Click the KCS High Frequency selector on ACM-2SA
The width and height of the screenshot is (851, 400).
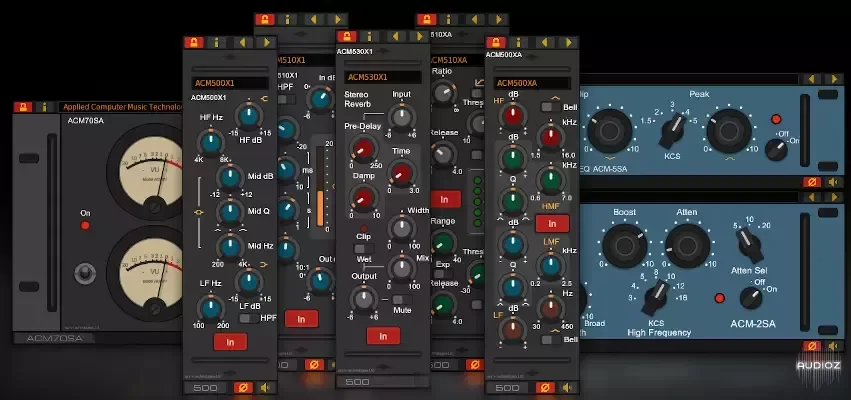pos(655,298)
